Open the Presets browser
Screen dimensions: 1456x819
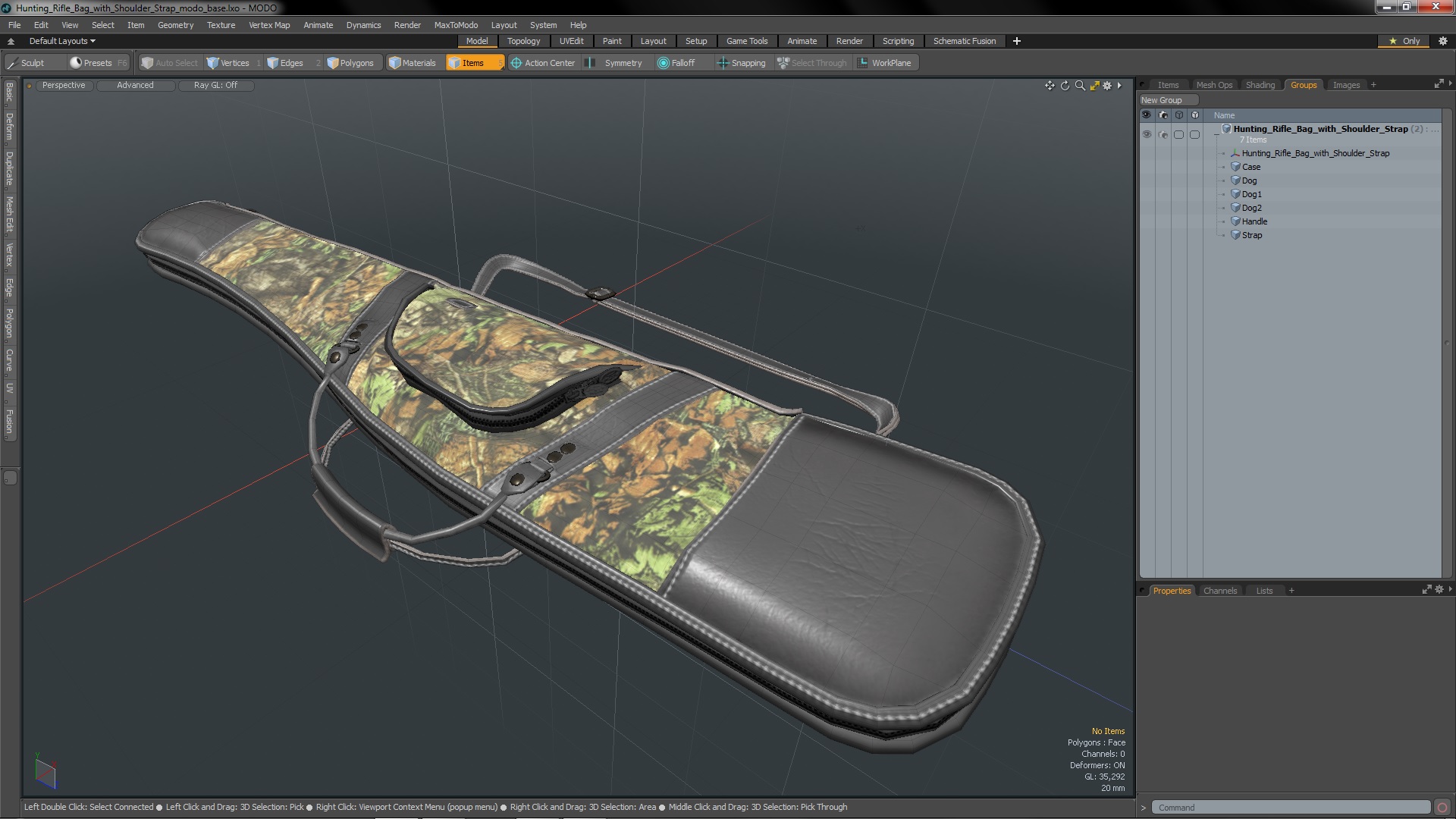[x=97, y=63]
